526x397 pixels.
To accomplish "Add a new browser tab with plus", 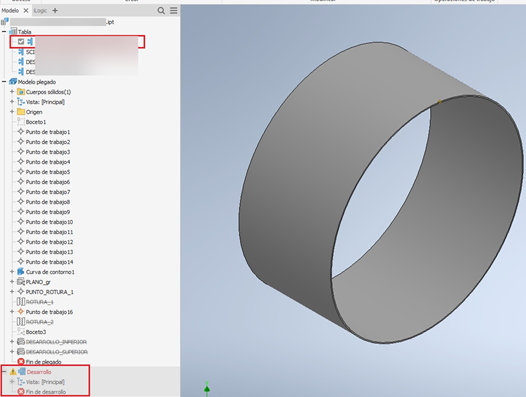I will 55,11.
